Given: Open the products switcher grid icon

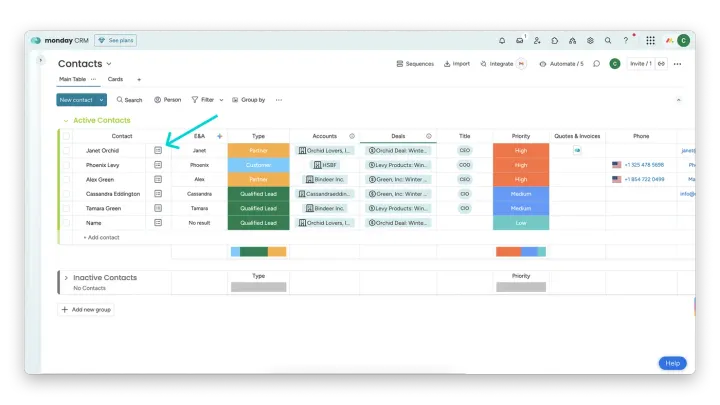Looking at the screenshot, I should 650,40.
